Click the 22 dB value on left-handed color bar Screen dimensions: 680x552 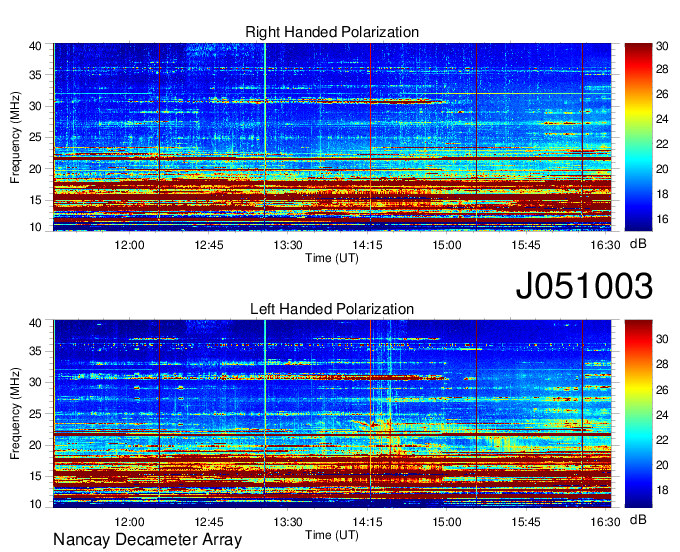662,440
